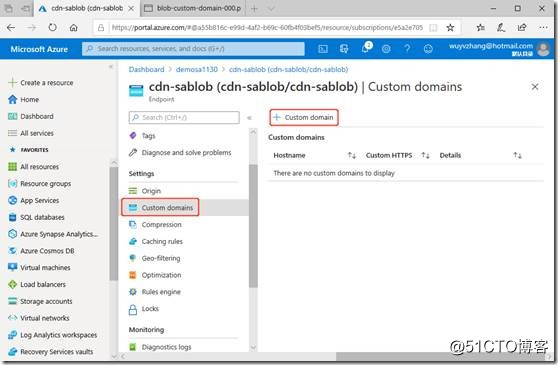Open Recovery Services vaults in sidebar
The height and width of the screenshot is (365, 558).
point(51,351)
